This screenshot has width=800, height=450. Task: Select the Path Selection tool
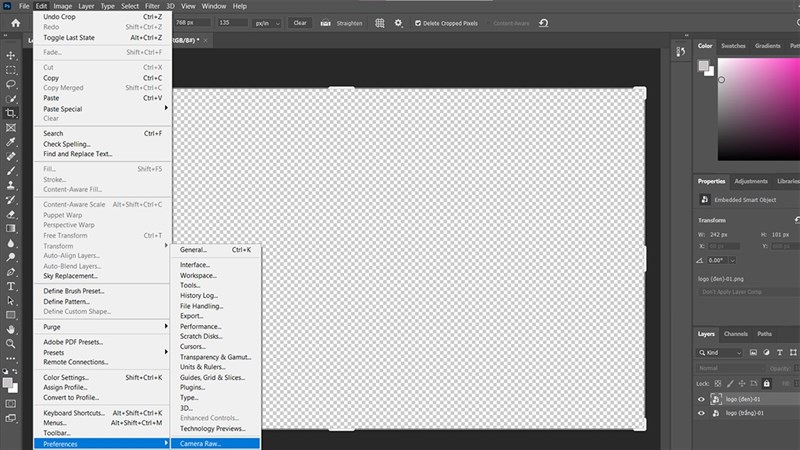click(11, 301)
